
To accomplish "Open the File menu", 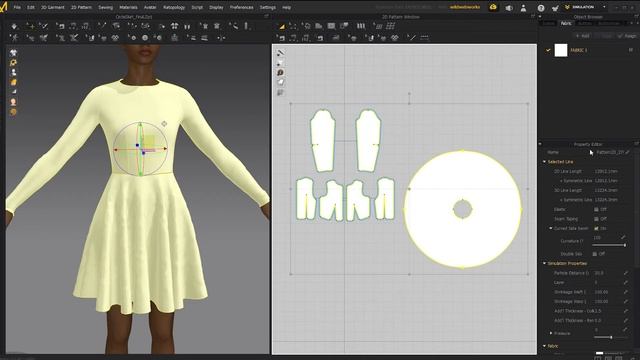I will click(x=17, y=7).
